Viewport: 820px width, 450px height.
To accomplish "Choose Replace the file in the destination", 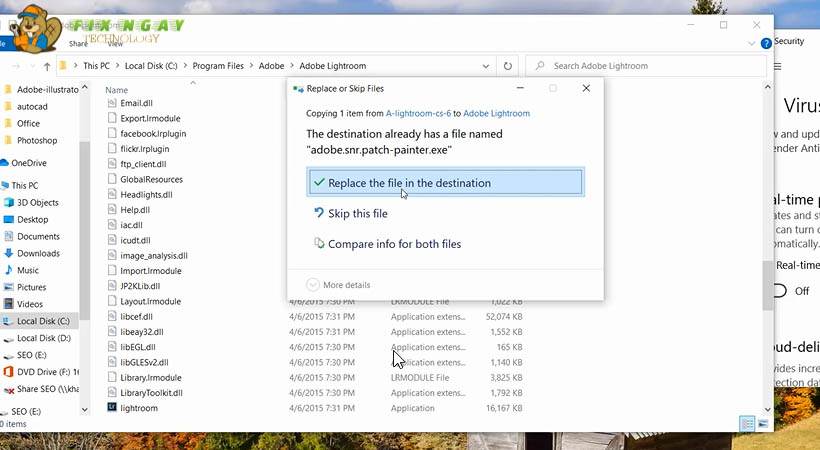I will (x=446, y=183).
